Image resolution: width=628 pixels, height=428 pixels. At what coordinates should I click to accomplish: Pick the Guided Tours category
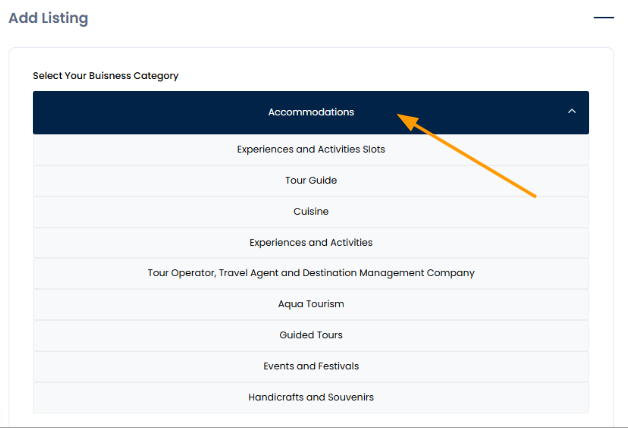pos(310,335)
